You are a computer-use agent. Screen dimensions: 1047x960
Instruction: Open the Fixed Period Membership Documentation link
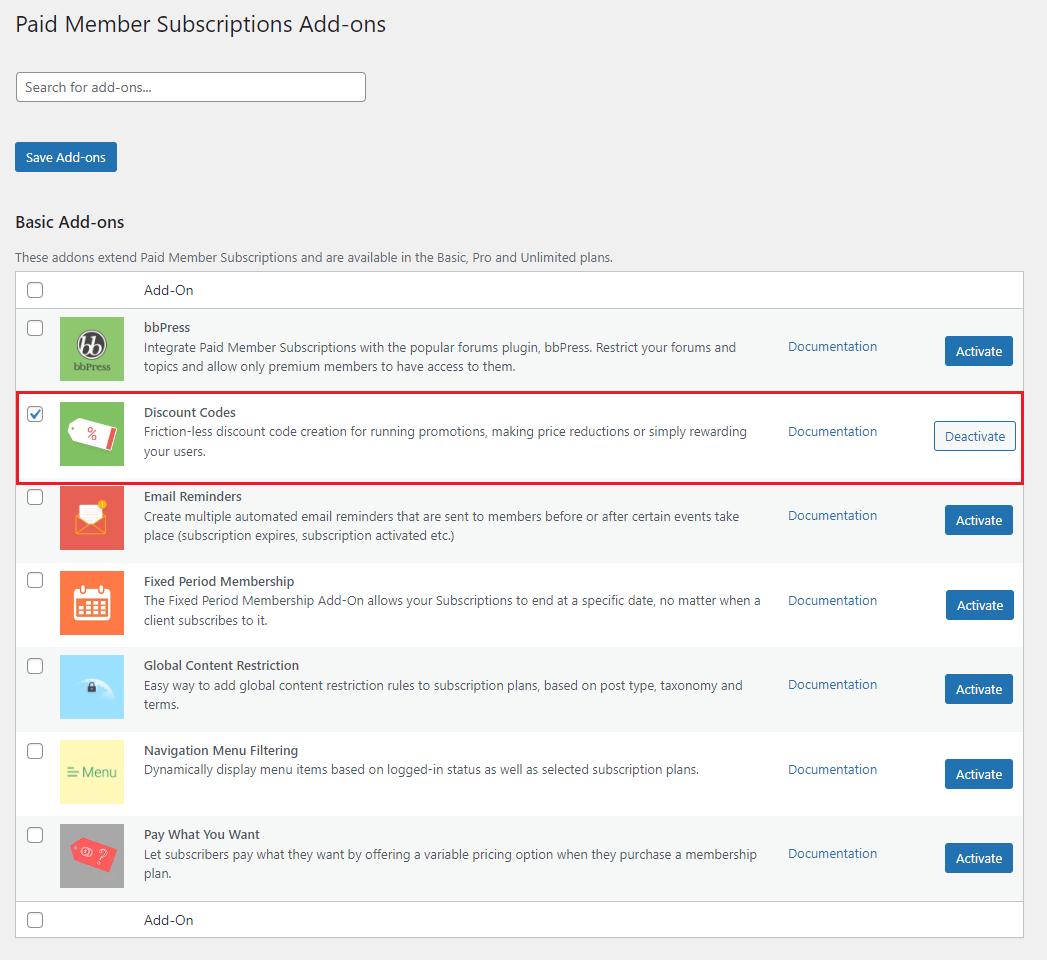pyautogui.click(x=832, y=600)
